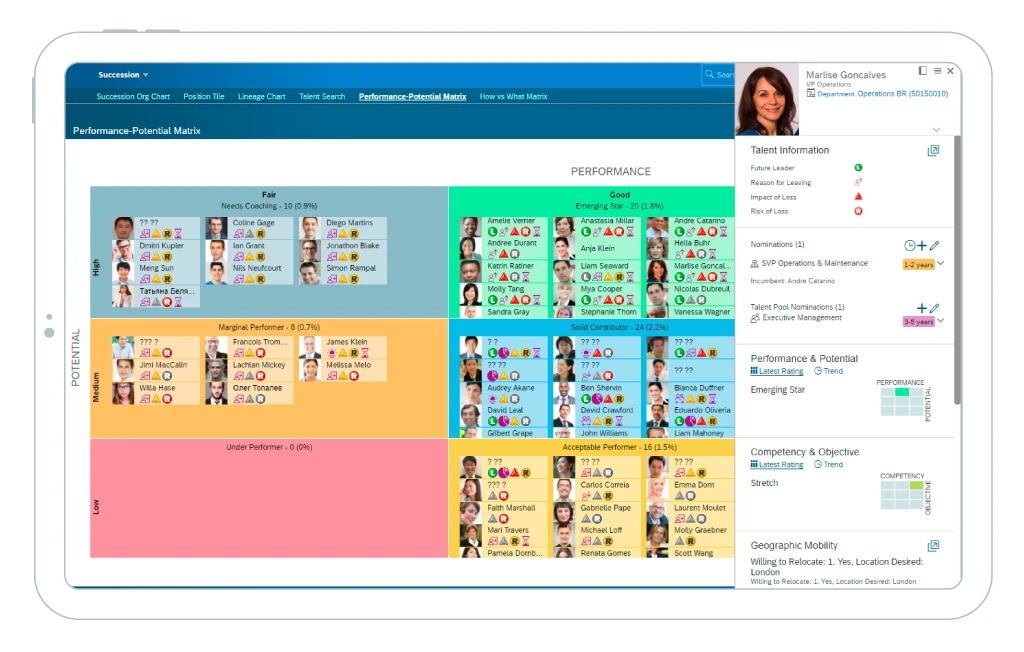
Task: Select Latest Rating under Performance & Potential
Action: click(776, 371)
